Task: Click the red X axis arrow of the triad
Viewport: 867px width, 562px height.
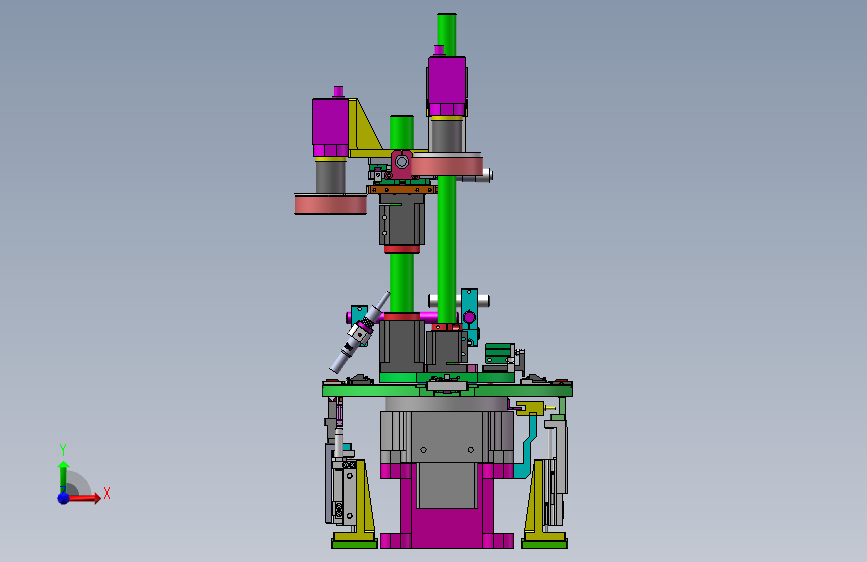Action: click(x=84, y=498)
